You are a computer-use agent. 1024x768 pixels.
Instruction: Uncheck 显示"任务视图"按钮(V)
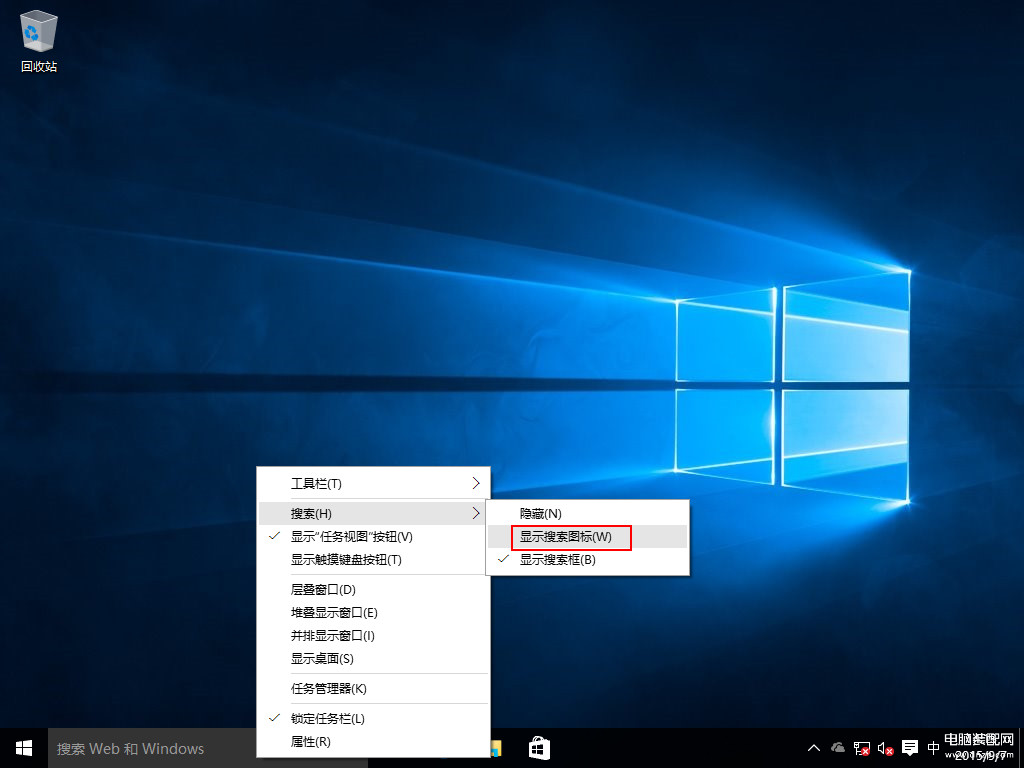[373, 537]
